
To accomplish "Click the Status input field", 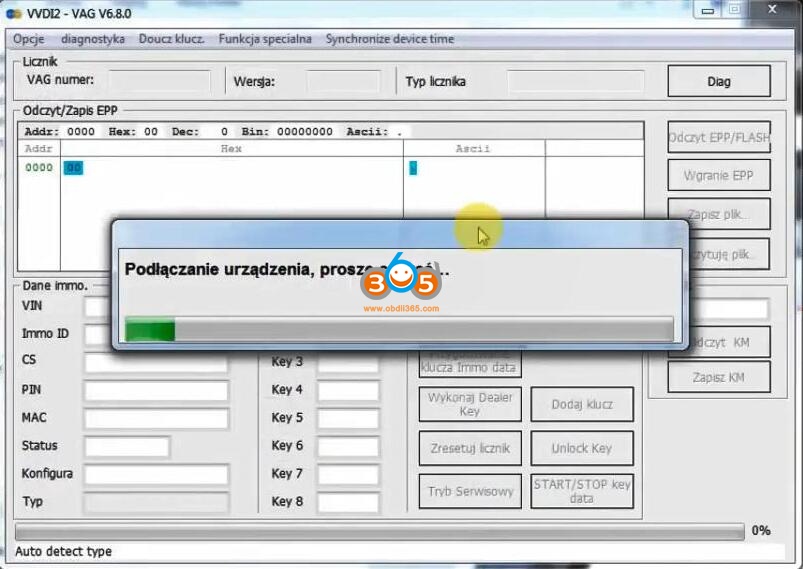I will pyautogui.click(x=127, y=447).
